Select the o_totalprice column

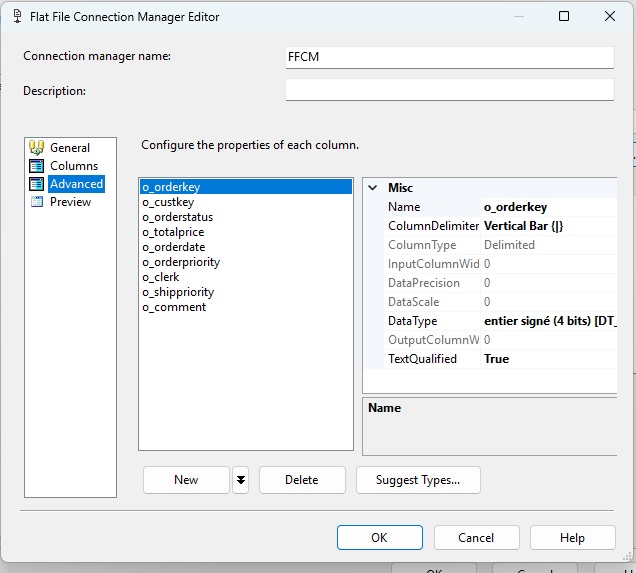click(246, 232)
